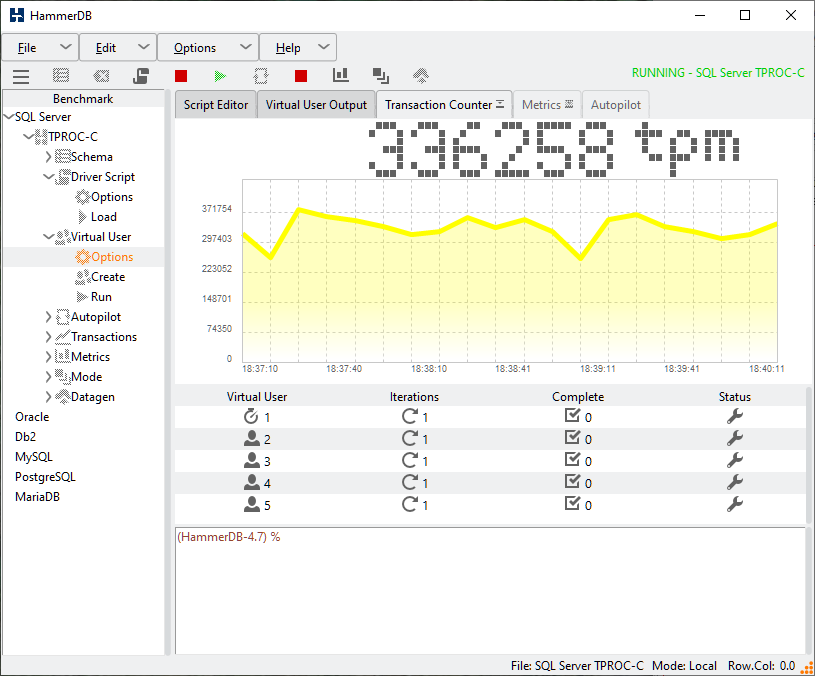Open the Options menu
Screen dimensions: 815x676
[x=208, y=48]
